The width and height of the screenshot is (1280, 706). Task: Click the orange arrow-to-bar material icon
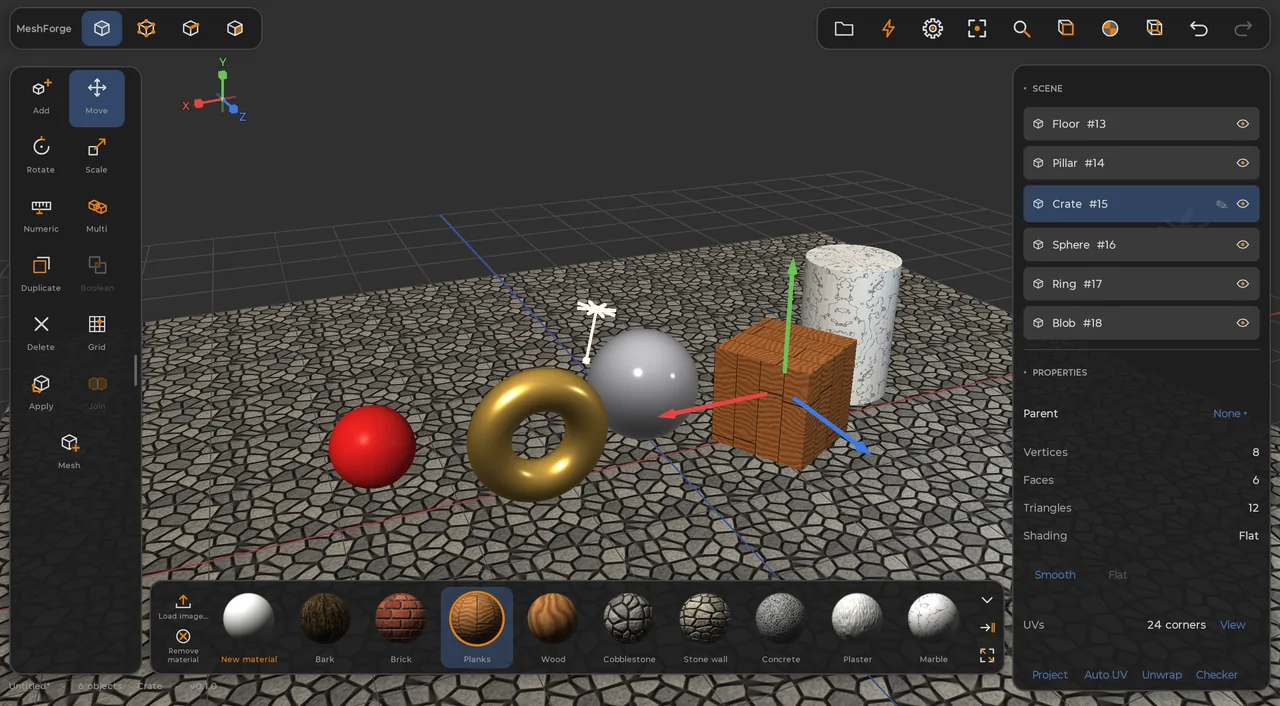point(987,627)
